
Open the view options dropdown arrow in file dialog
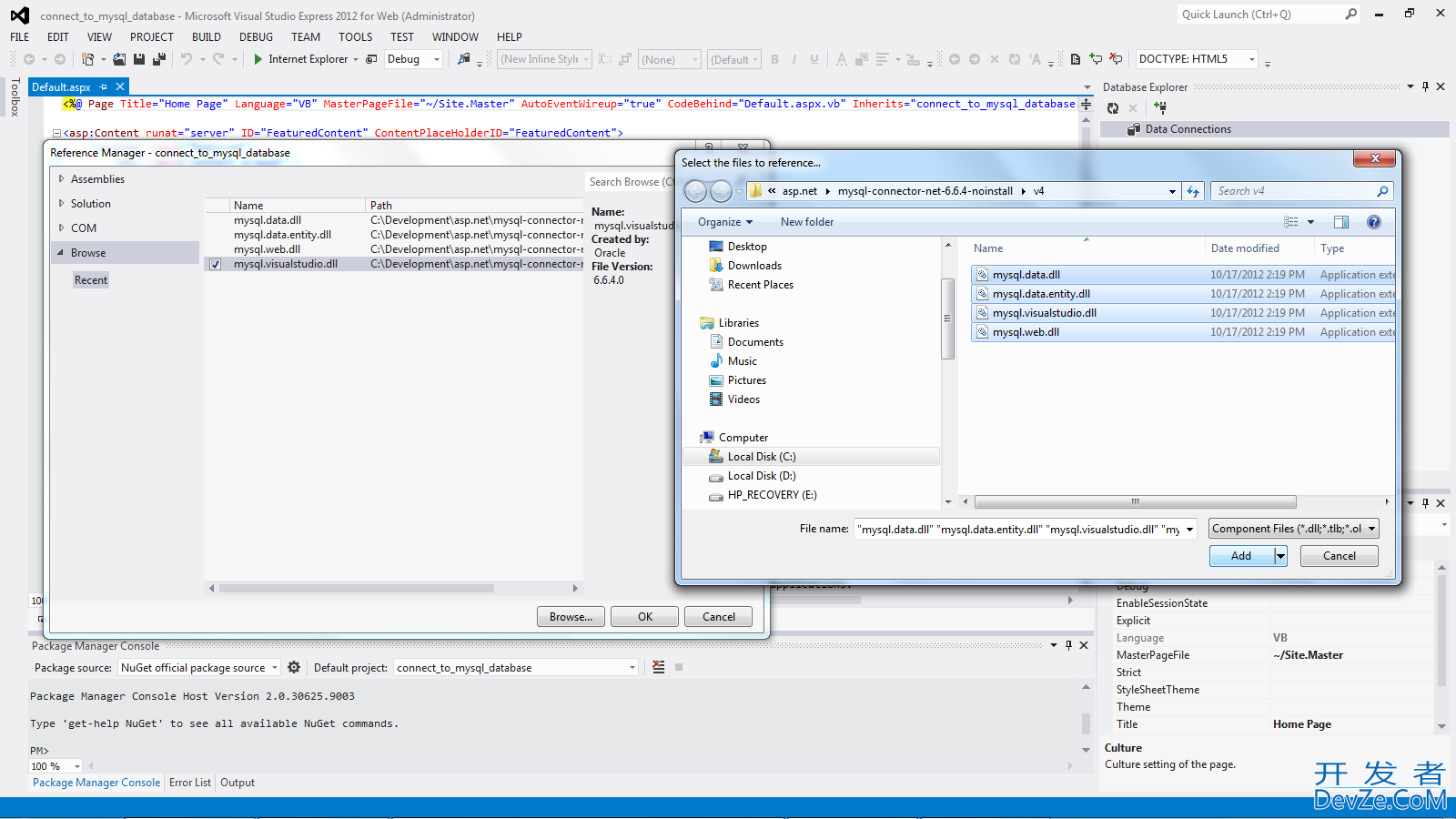click(x=1310, y=222)
